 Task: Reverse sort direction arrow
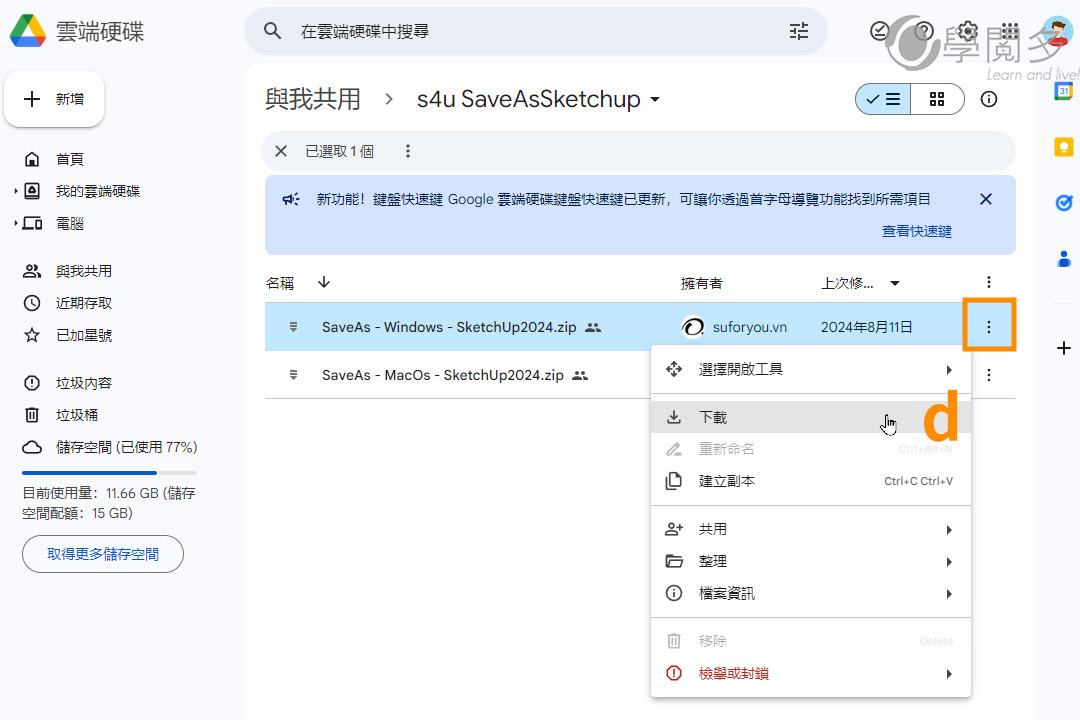coord(324,282)
